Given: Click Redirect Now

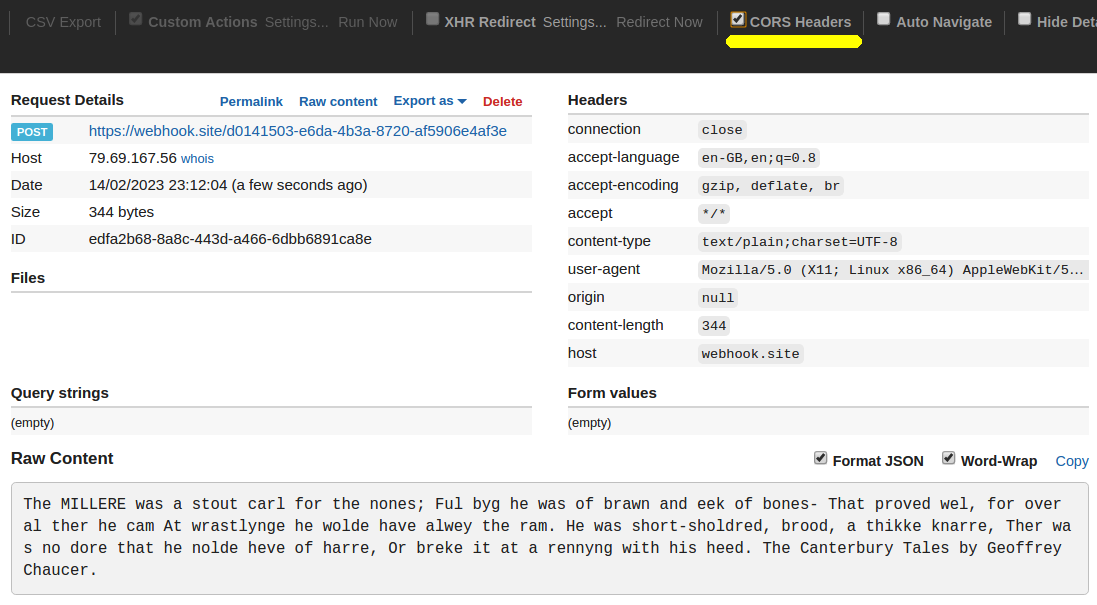Looking at the screenshot, I should coord(659,22).
